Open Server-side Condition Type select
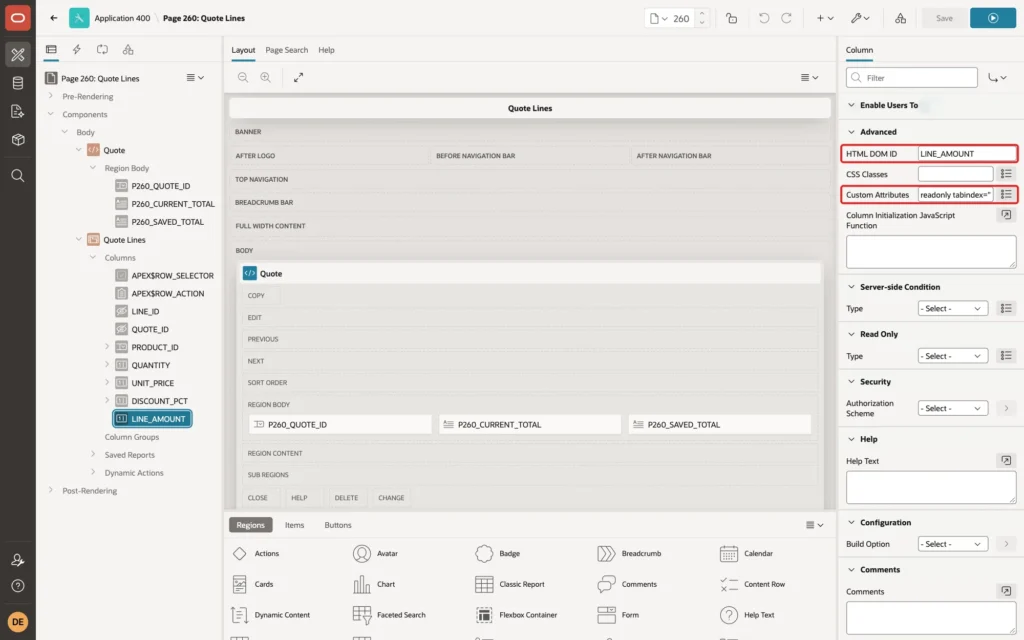The height and width of the screenshot is (640, 1024). [x=952, y=308]
